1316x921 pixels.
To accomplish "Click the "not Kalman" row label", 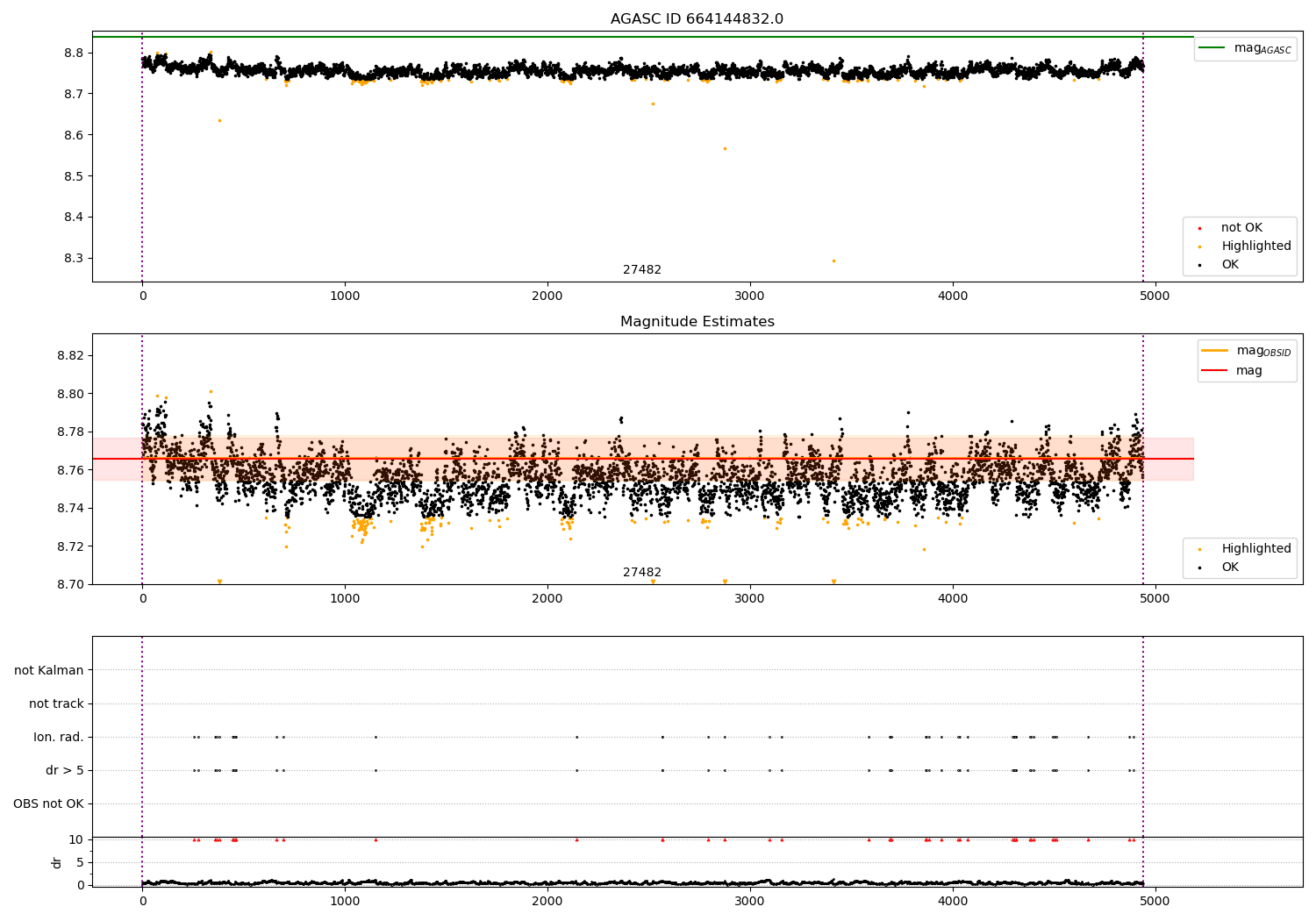I will coord(49,670).
